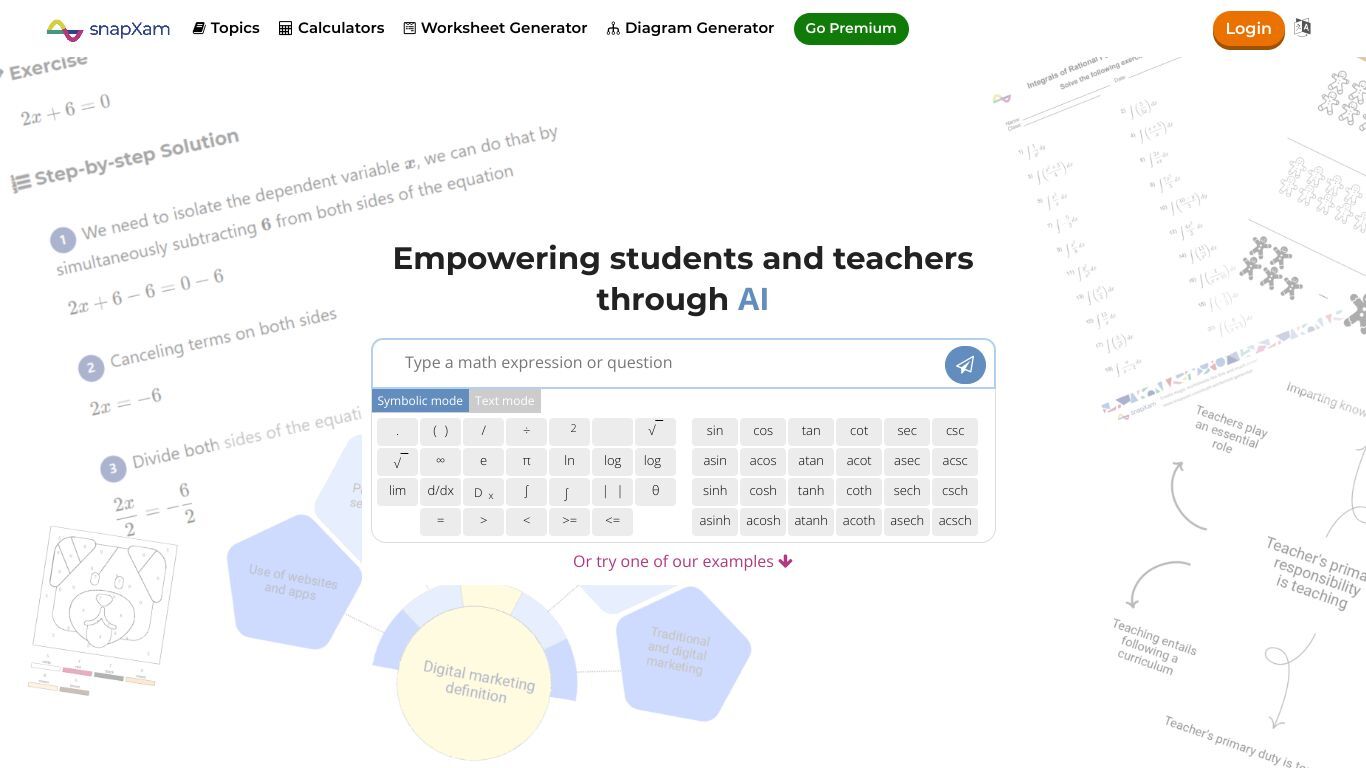This screenshot has width=1366, height=768.
Task: Select Symbolic mode
Action: (x=420, y=401)
